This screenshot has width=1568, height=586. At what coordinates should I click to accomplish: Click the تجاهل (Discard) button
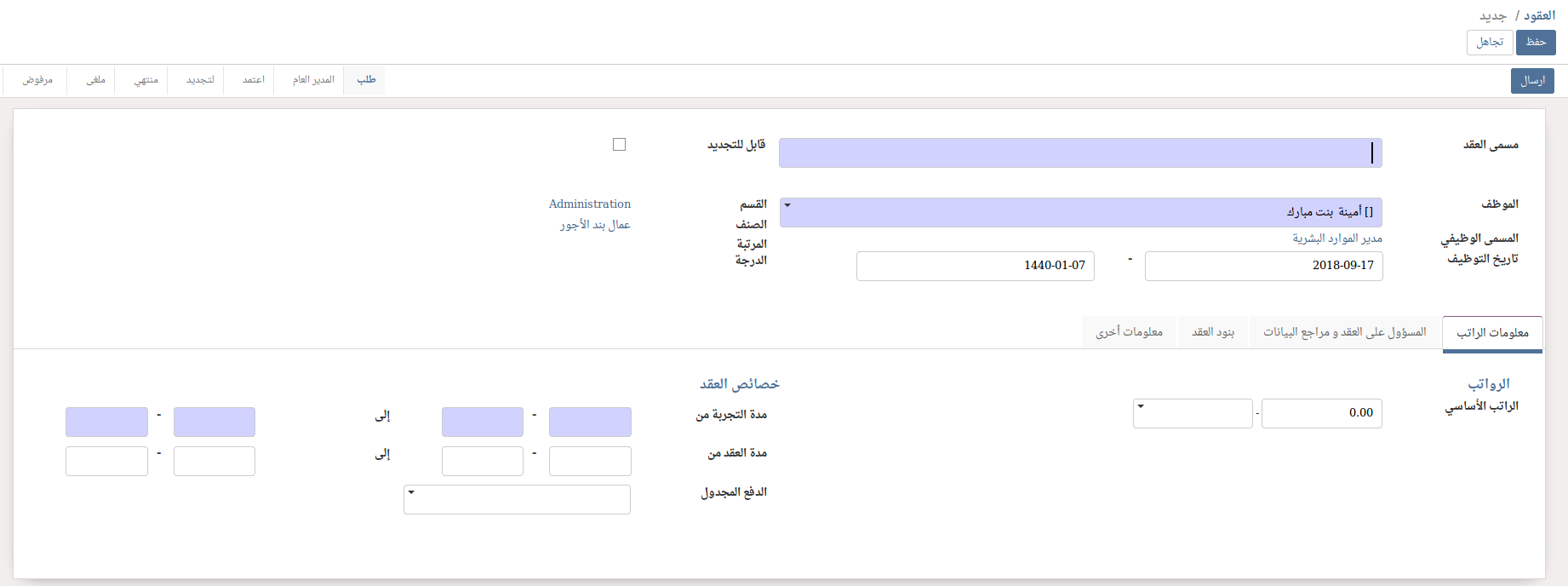click(x=1489, y=43)
